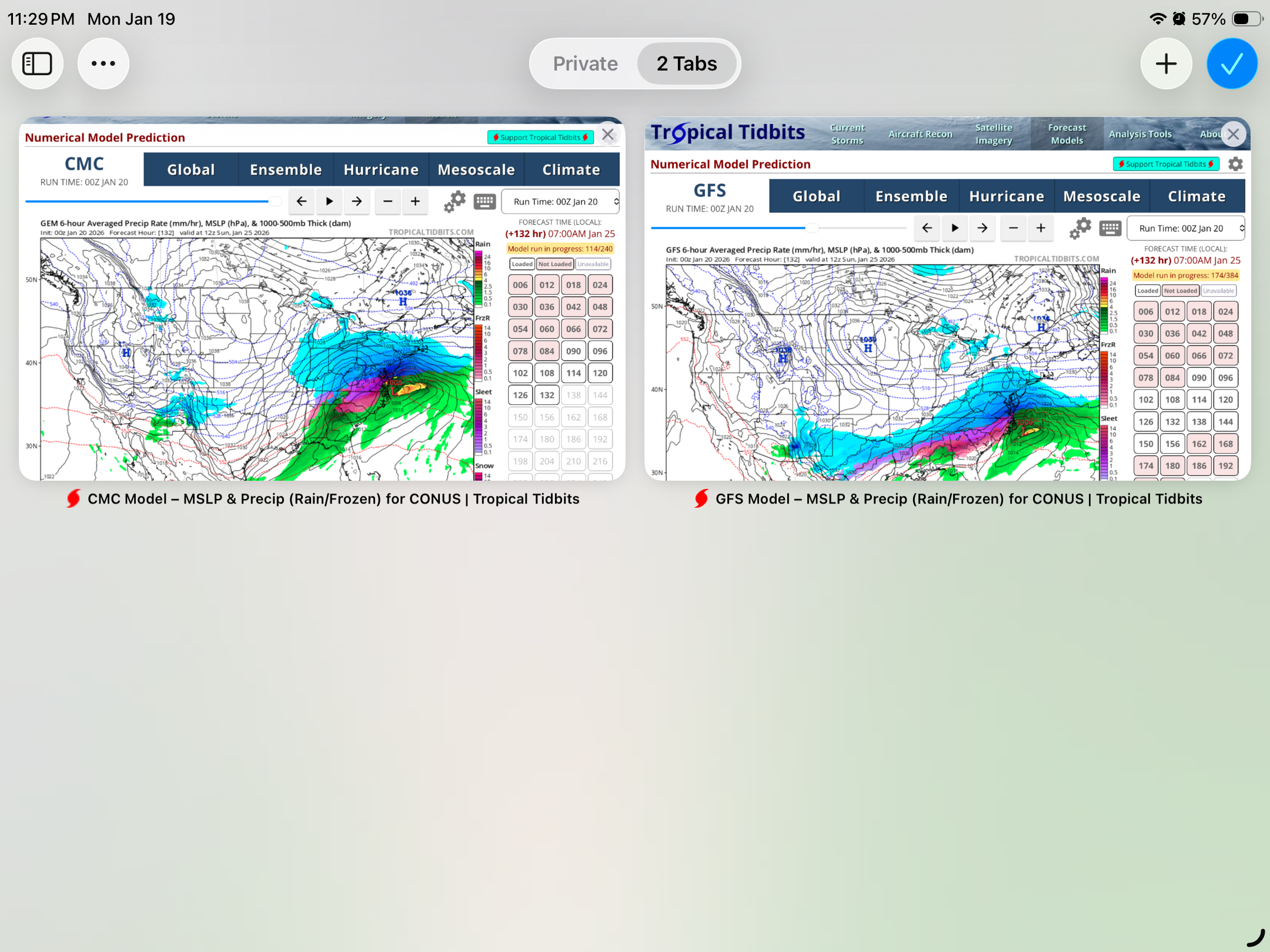
Task: Click the plus speed button in GFS tab
Action: click(x=1041, y=228)
